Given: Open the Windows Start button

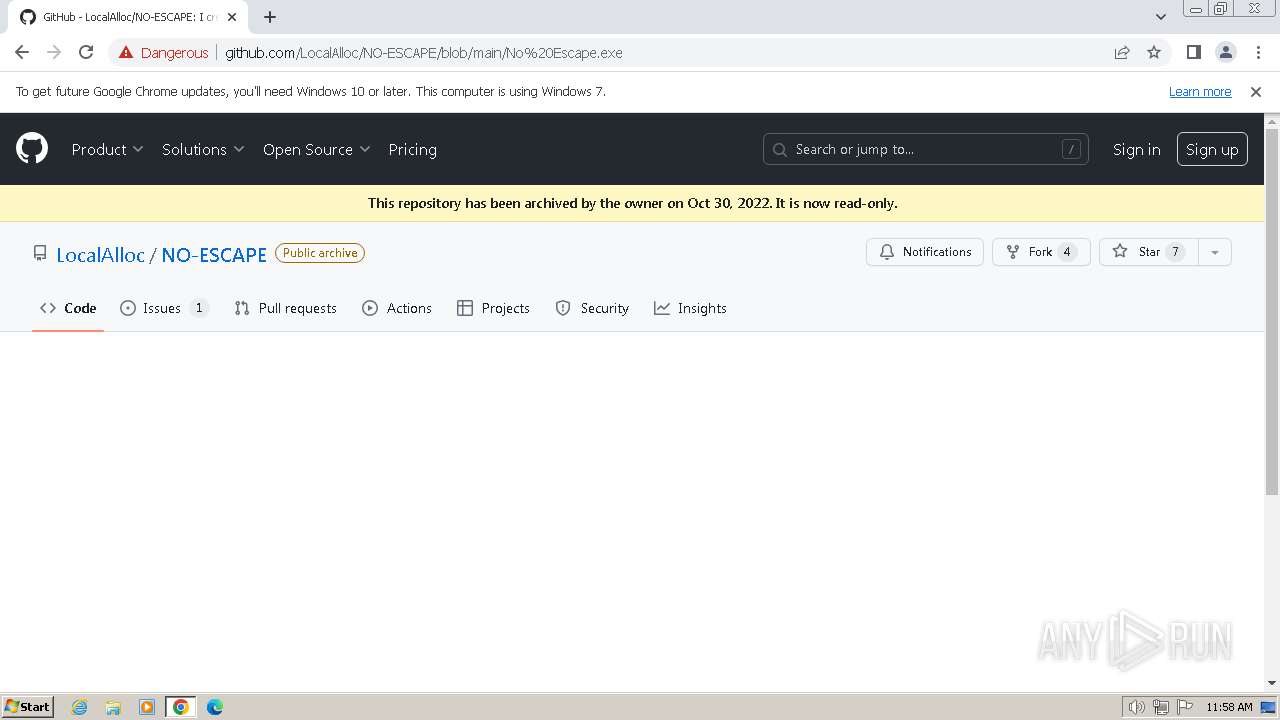Looking at the screenshot, I should [28, 706].
